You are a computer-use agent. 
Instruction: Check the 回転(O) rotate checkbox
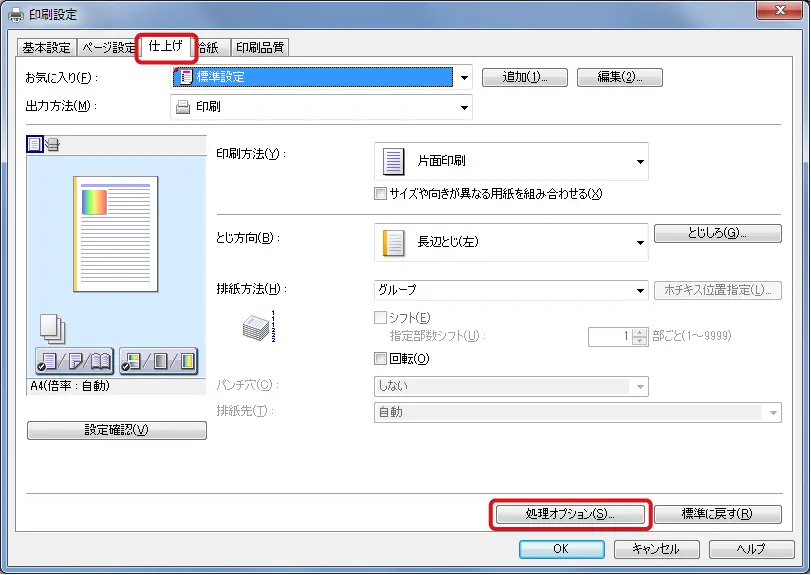380,358
